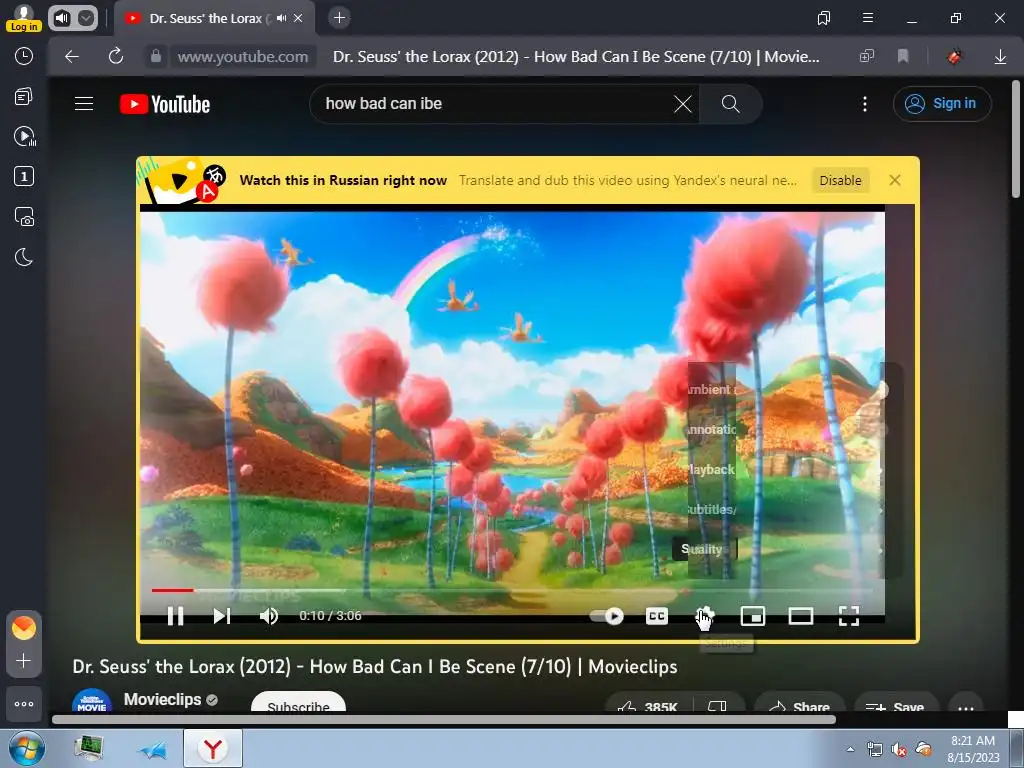Open Yandex Browser from the taskbar

click(x=213, y=748)
